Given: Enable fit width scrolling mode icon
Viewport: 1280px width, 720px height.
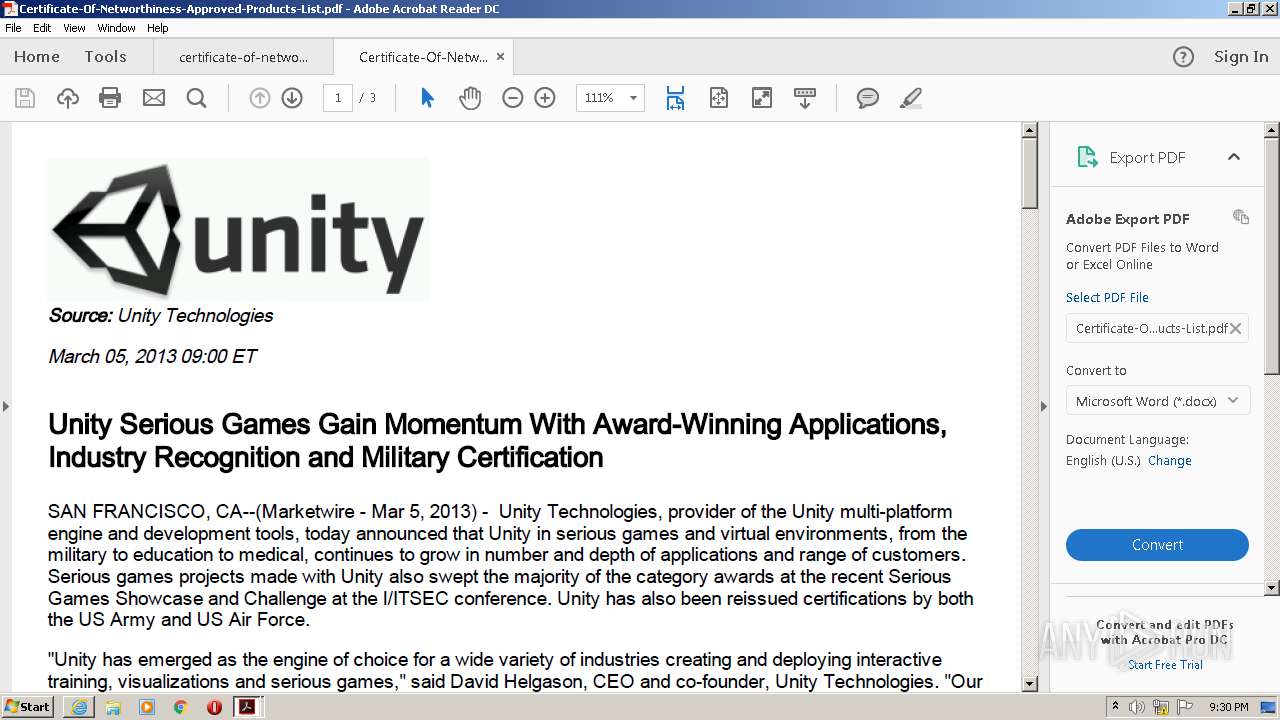Looking at the screenshot, I should click(675, 98).
